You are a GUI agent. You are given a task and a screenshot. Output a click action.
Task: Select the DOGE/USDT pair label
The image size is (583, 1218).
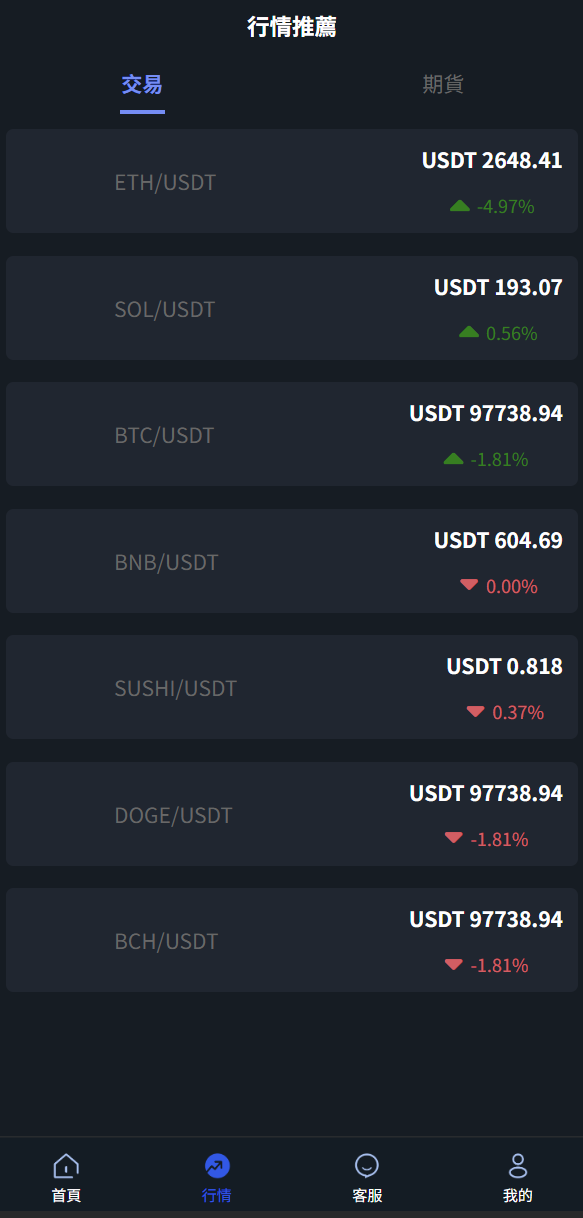pos(174,815)
